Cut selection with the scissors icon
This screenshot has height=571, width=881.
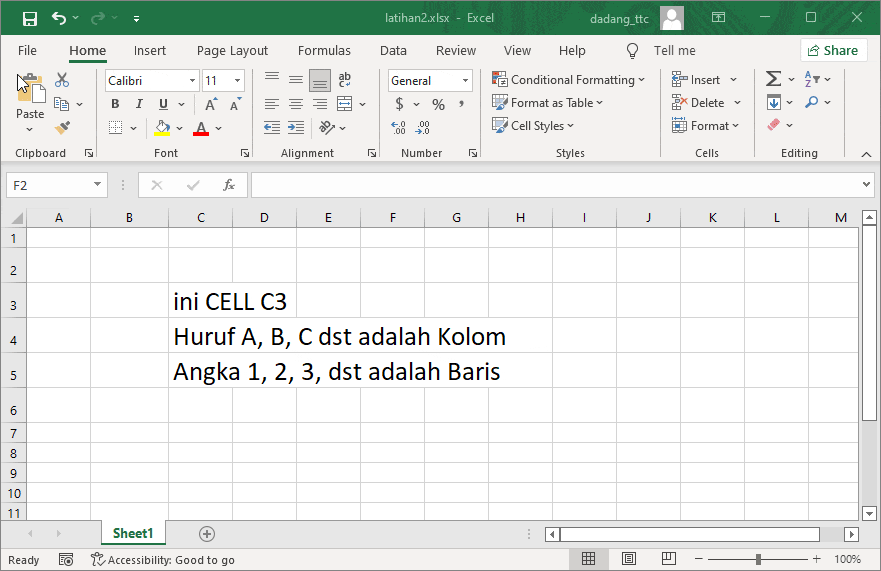pos(62,80)
